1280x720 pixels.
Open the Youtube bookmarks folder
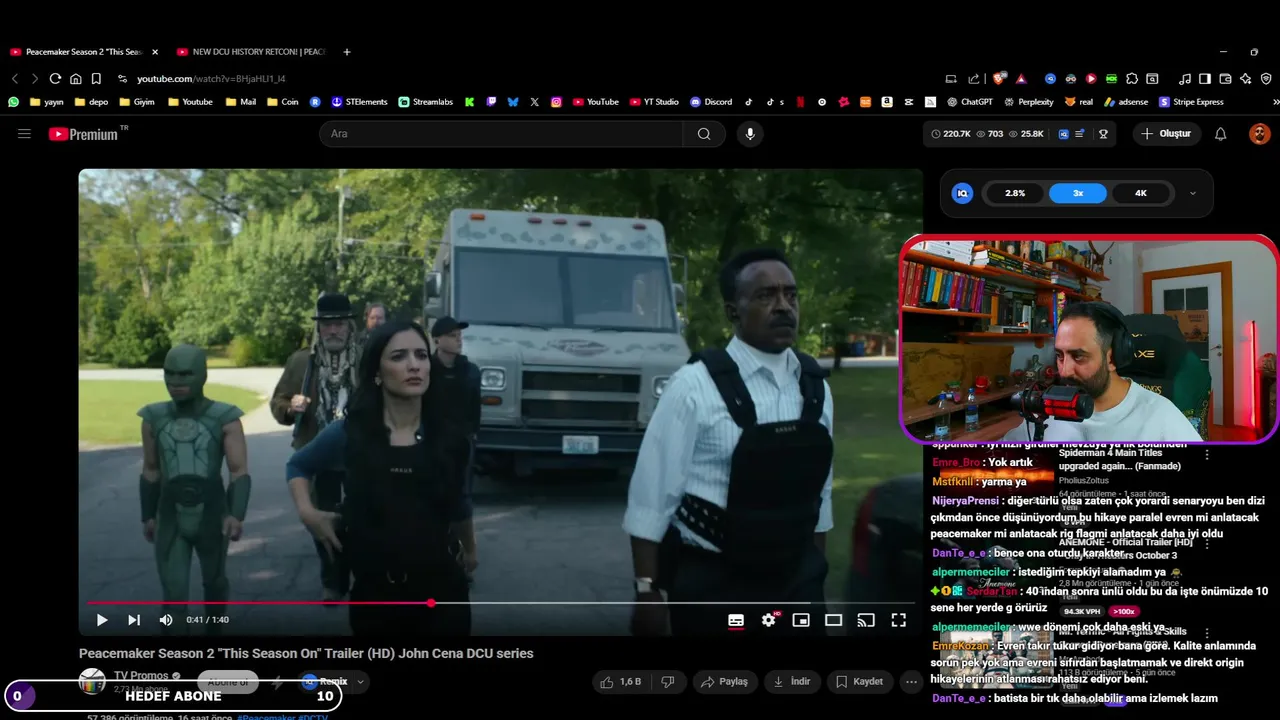[x=190, y=102]
